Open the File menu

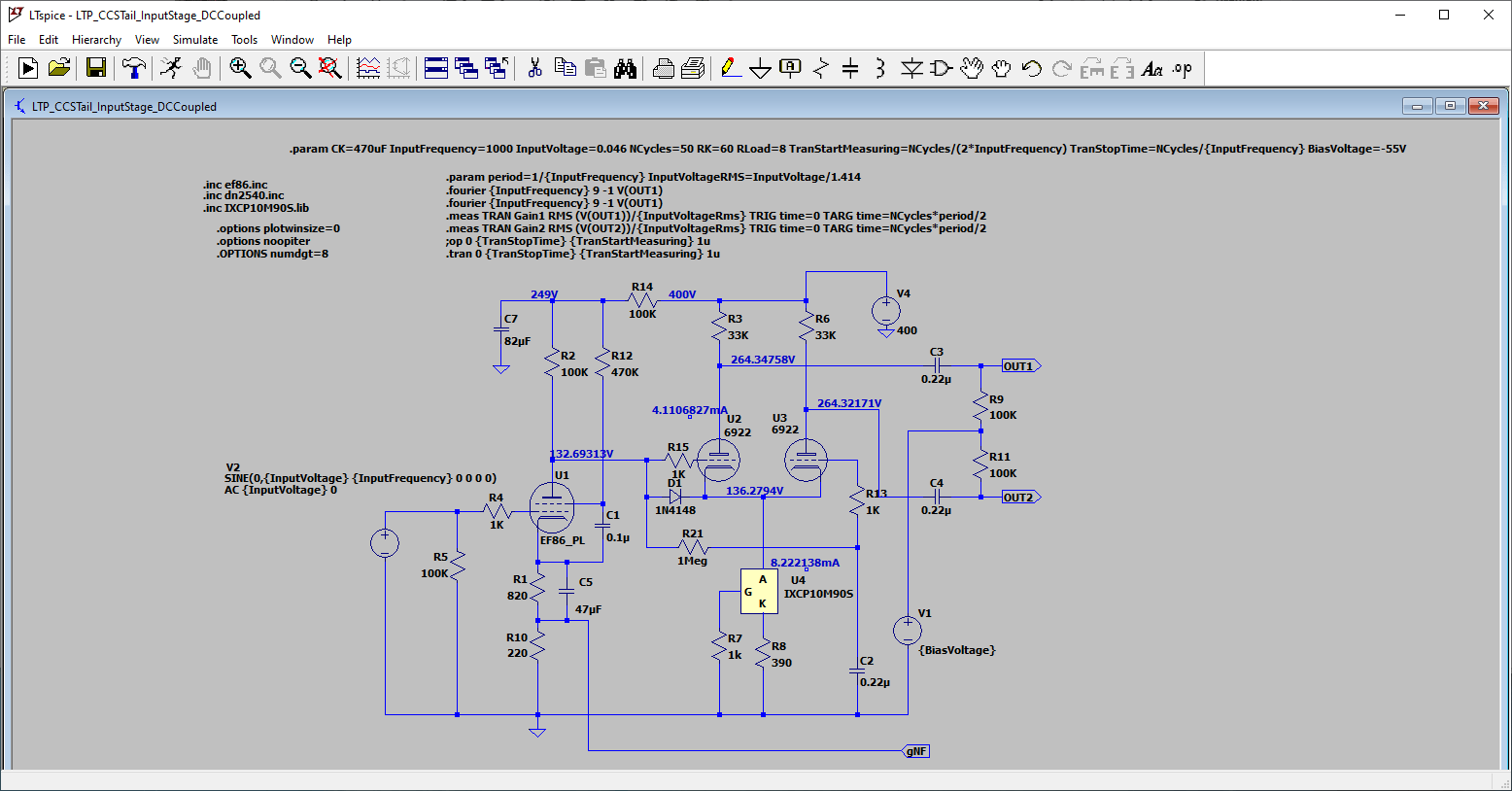[17, 40]
